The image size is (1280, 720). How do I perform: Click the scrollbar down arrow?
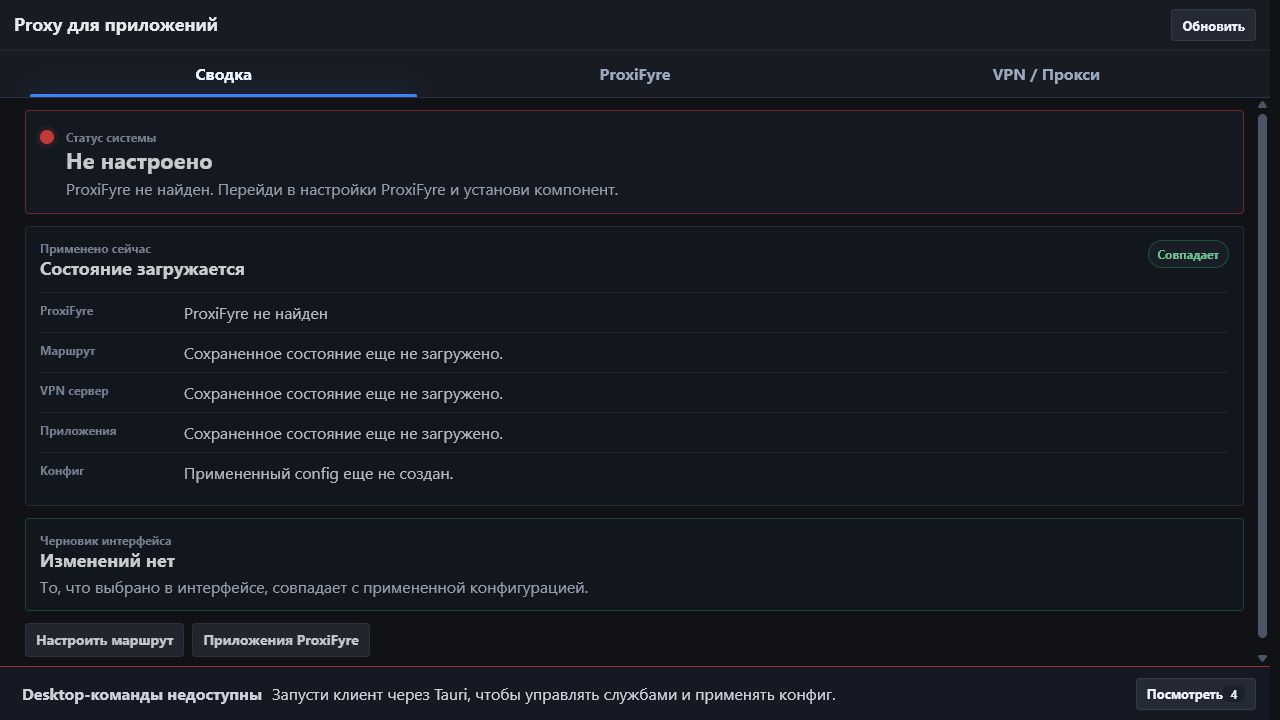click(1262, 658)
